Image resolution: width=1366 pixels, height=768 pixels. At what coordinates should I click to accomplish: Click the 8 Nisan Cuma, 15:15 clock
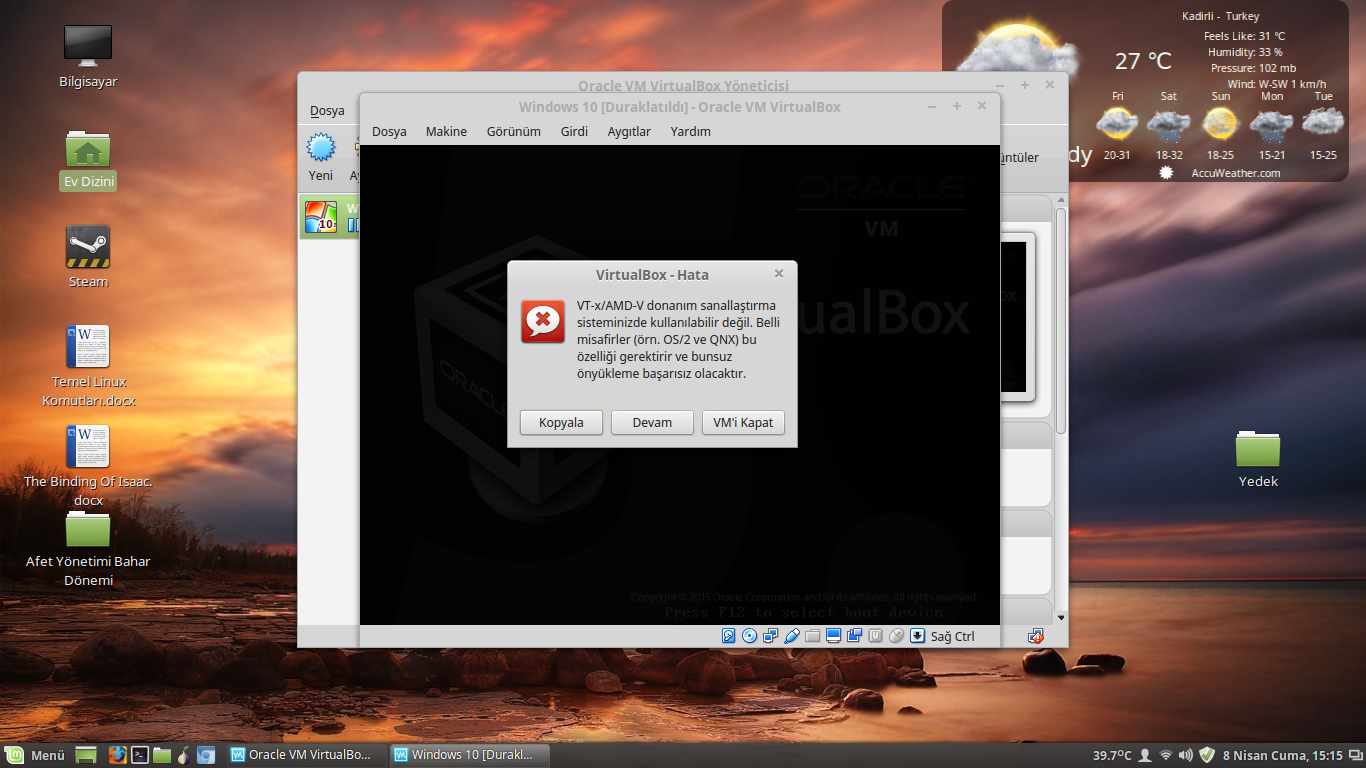point(1283,755)
